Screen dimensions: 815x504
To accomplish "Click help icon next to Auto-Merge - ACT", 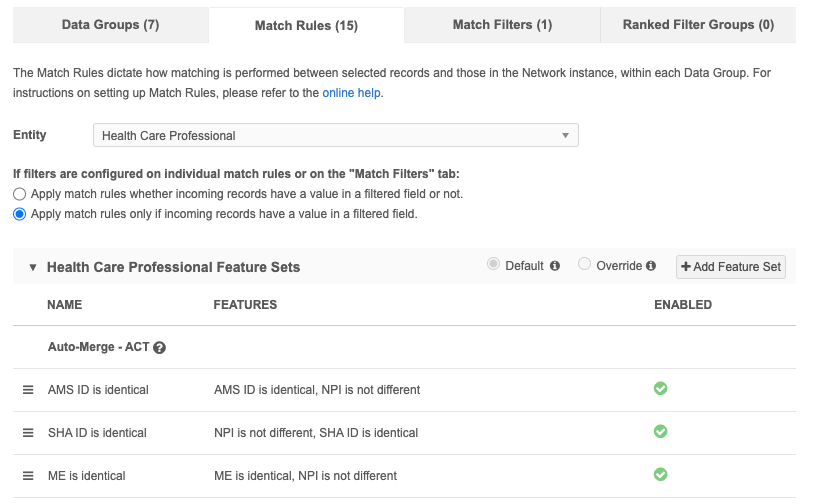I will click(160, 348).
